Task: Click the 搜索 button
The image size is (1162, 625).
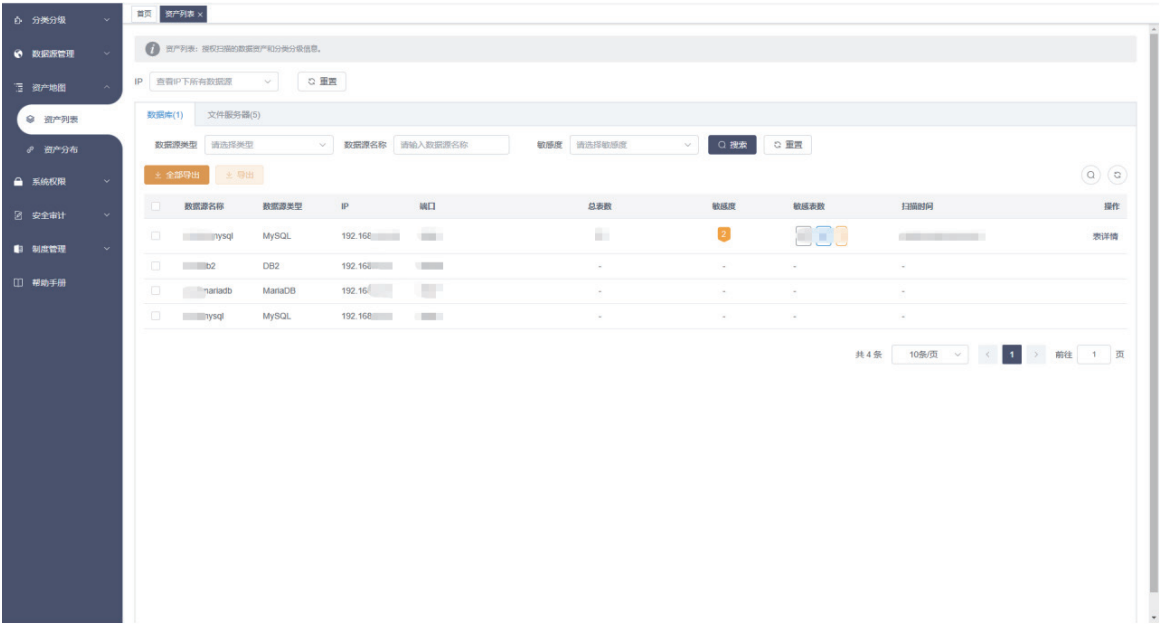Action: [x=732, y=145]
